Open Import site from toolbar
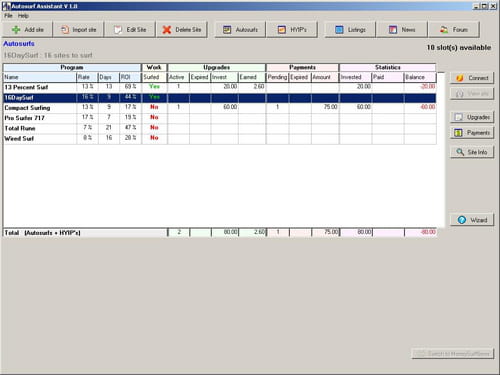This screenshot has width=500, height=375. coord(78,30)
